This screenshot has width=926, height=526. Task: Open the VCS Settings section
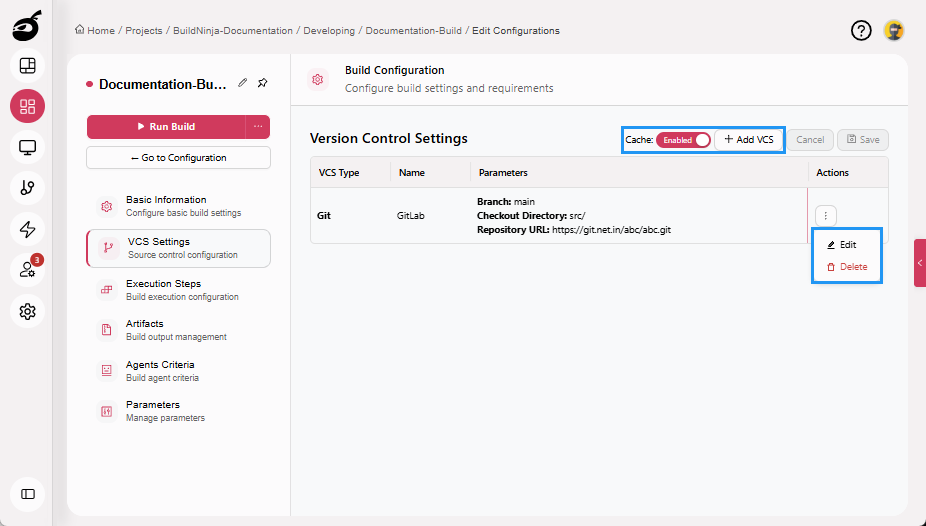(178, 248)
